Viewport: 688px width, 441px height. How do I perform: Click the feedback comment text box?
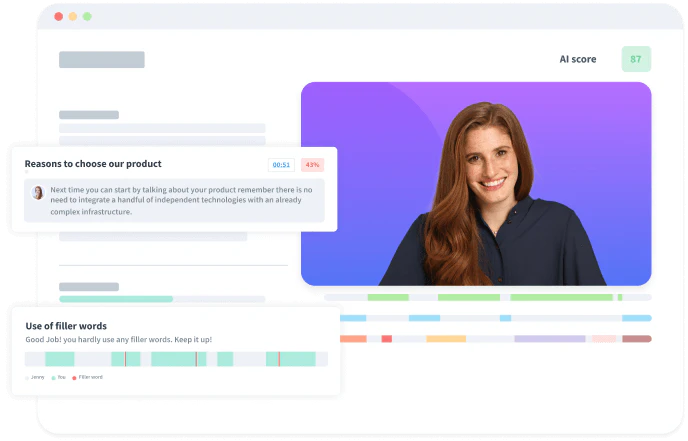click(x=174, y=200)
